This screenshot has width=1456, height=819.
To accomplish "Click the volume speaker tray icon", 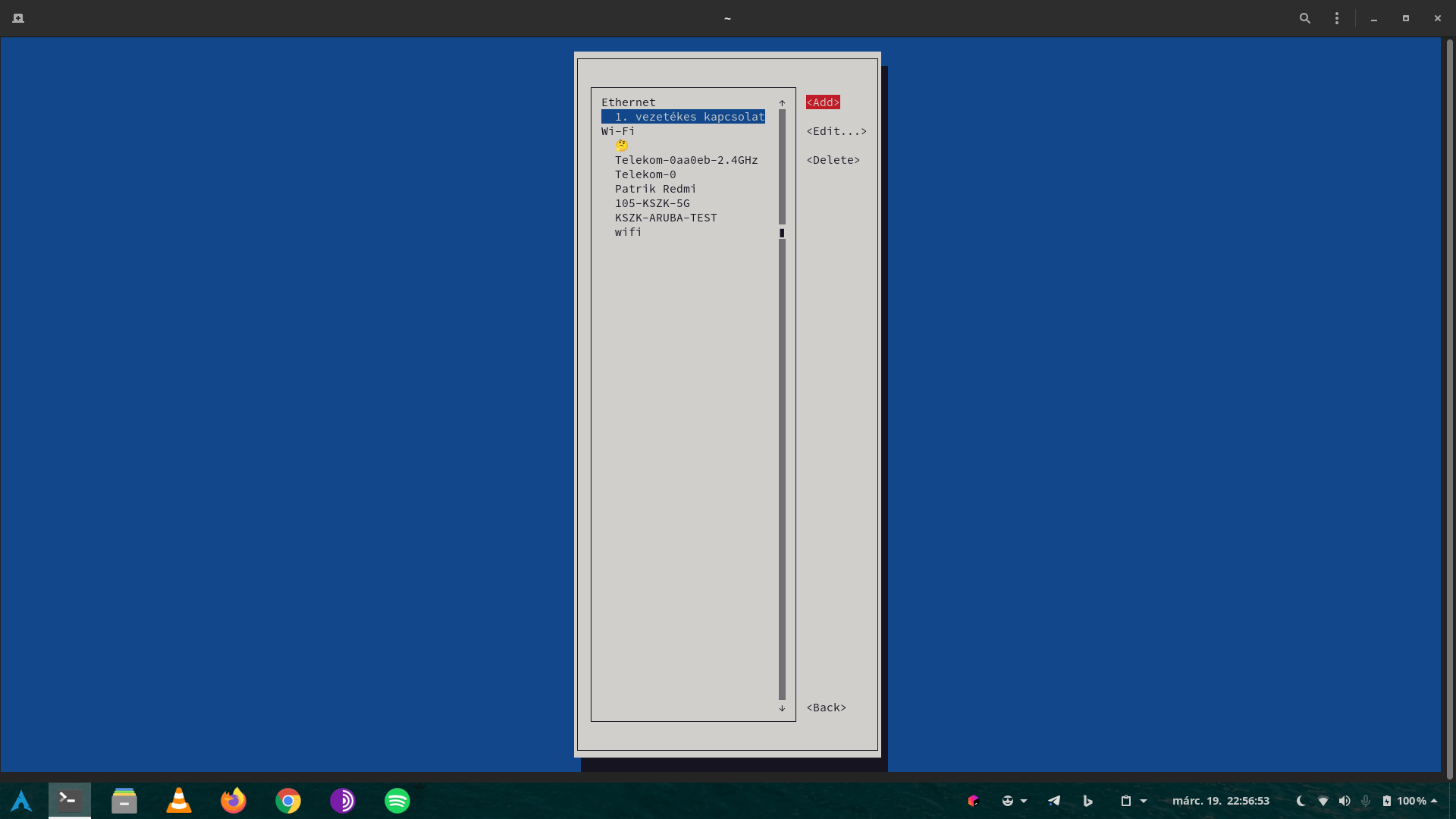I will (1345, 801).
